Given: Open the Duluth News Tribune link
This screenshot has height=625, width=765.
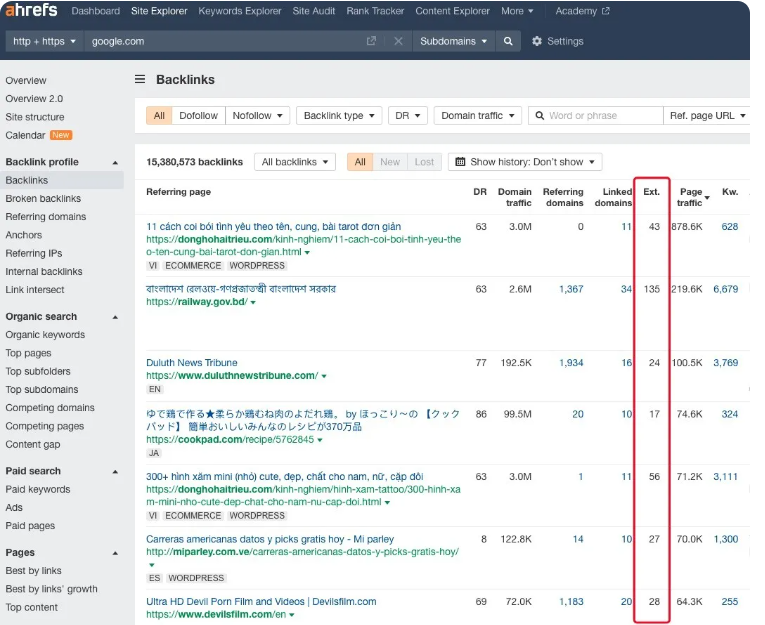Looking at the screenshot, I should [192, 363].
